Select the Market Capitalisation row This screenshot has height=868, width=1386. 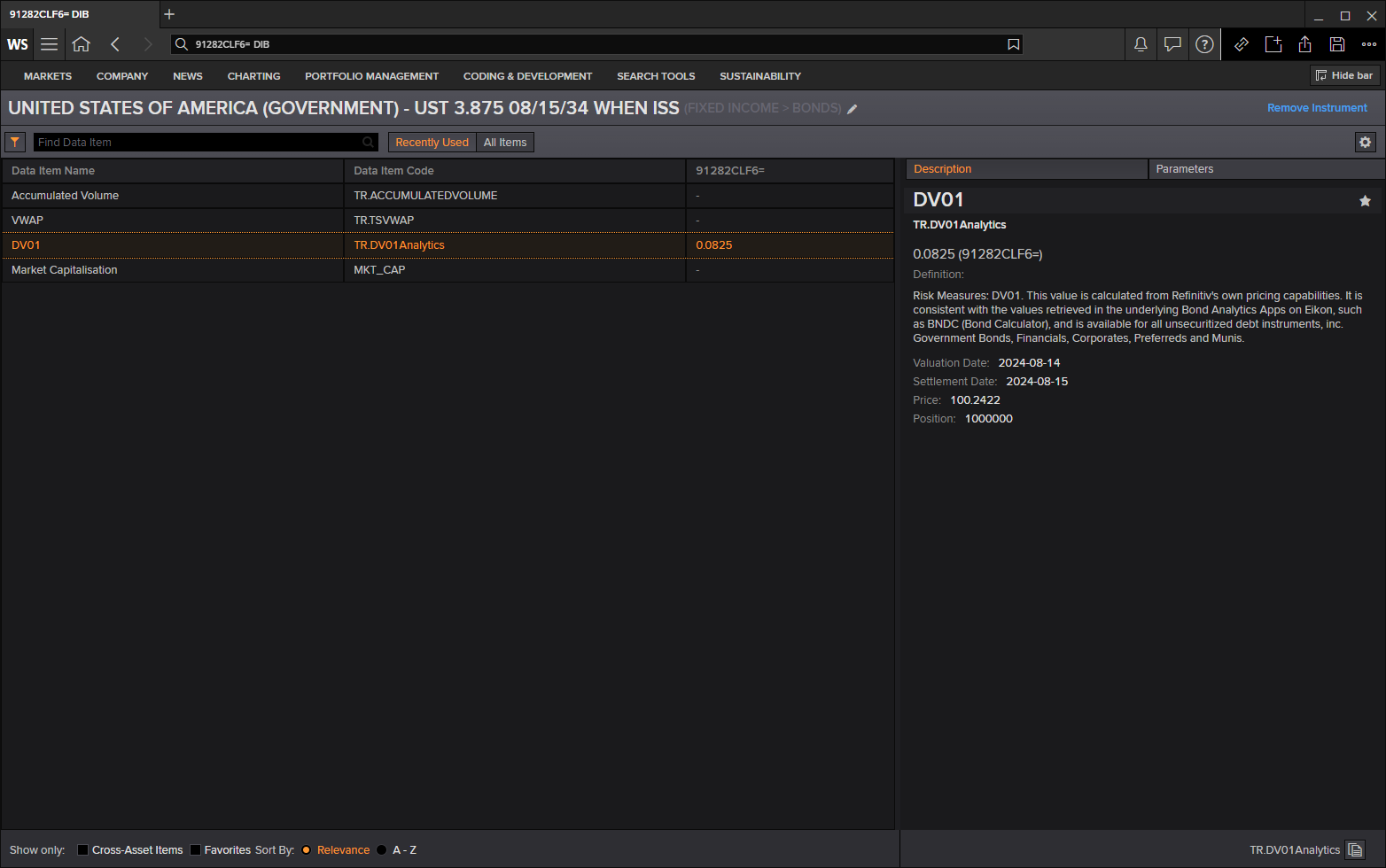pyautogui.click(x=447, y=270)
